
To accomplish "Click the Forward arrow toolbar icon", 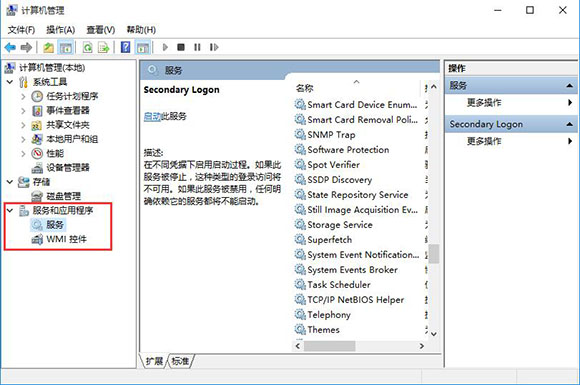I will (x=26, y=47).
